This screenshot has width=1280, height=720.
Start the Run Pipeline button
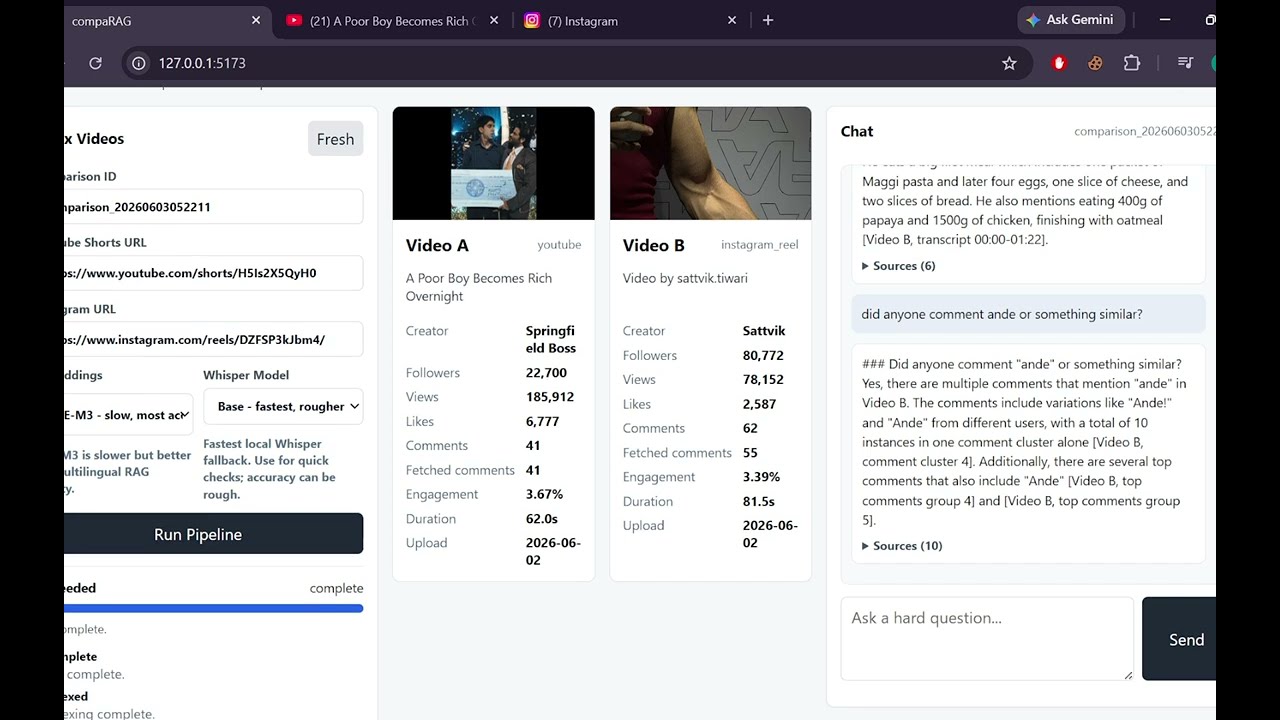coord(213,534)
